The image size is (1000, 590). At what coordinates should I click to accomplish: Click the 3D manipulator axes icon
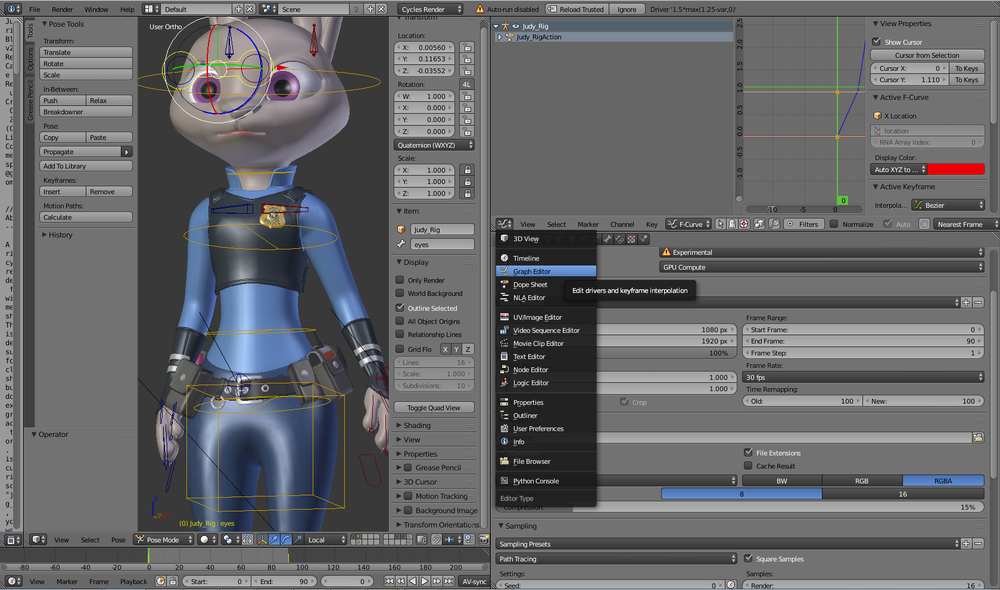pyautogui.click(x=262, y=540)
